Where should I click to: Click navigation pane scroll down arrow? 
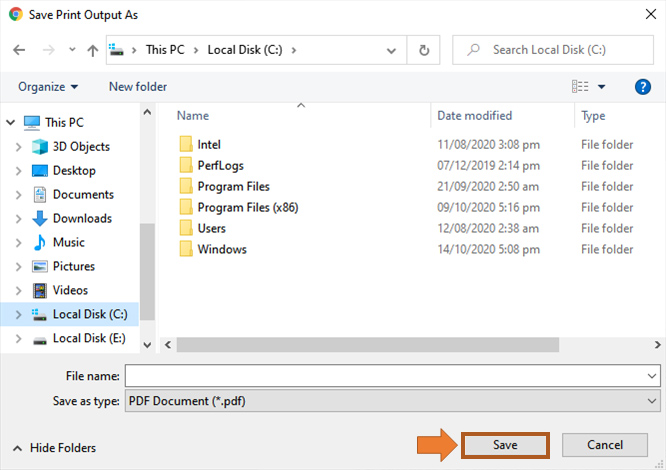tap(147, 345)
